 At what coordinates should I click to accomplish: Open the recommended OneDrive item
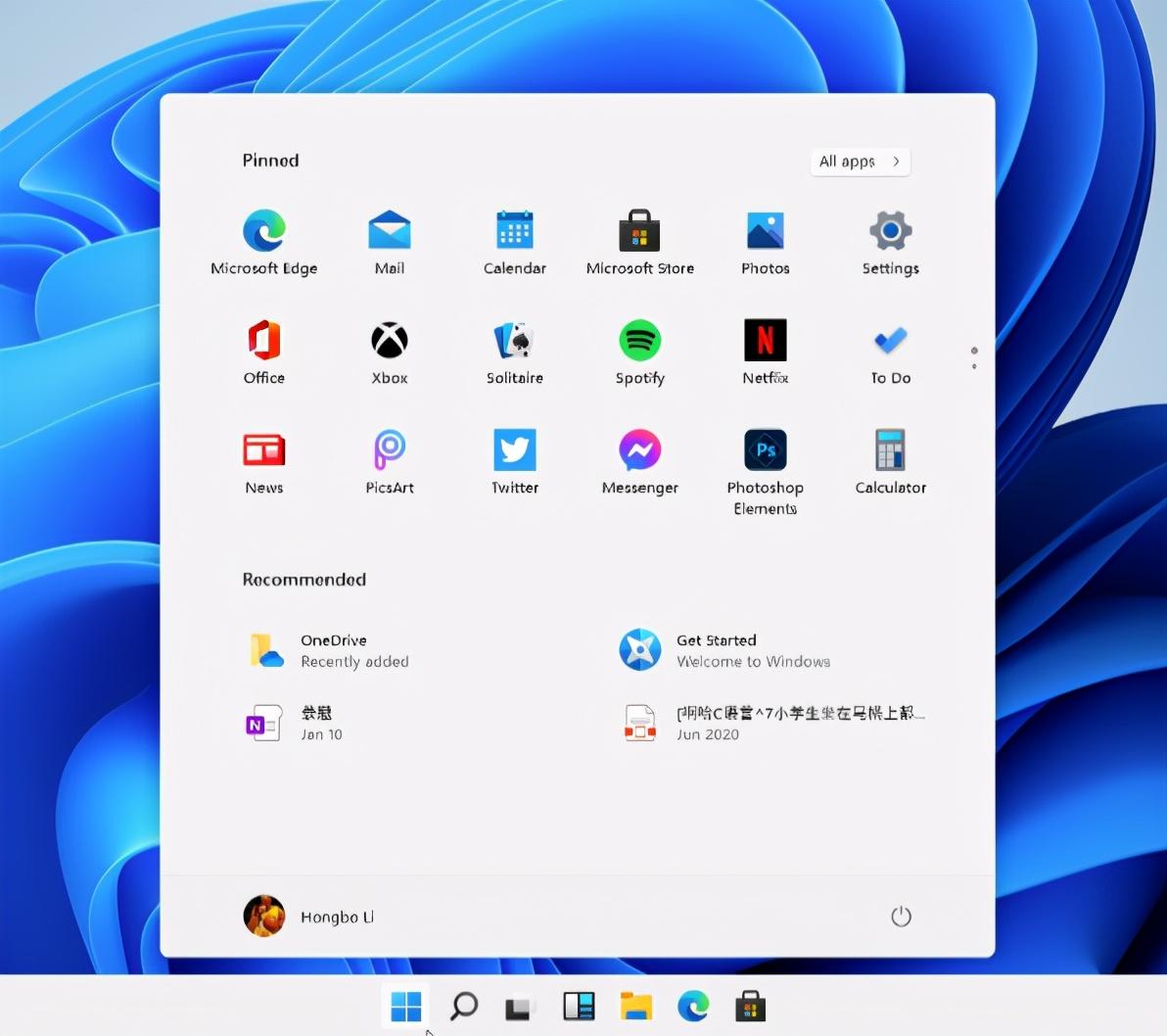pyautogui.click(x=327, y=650)
